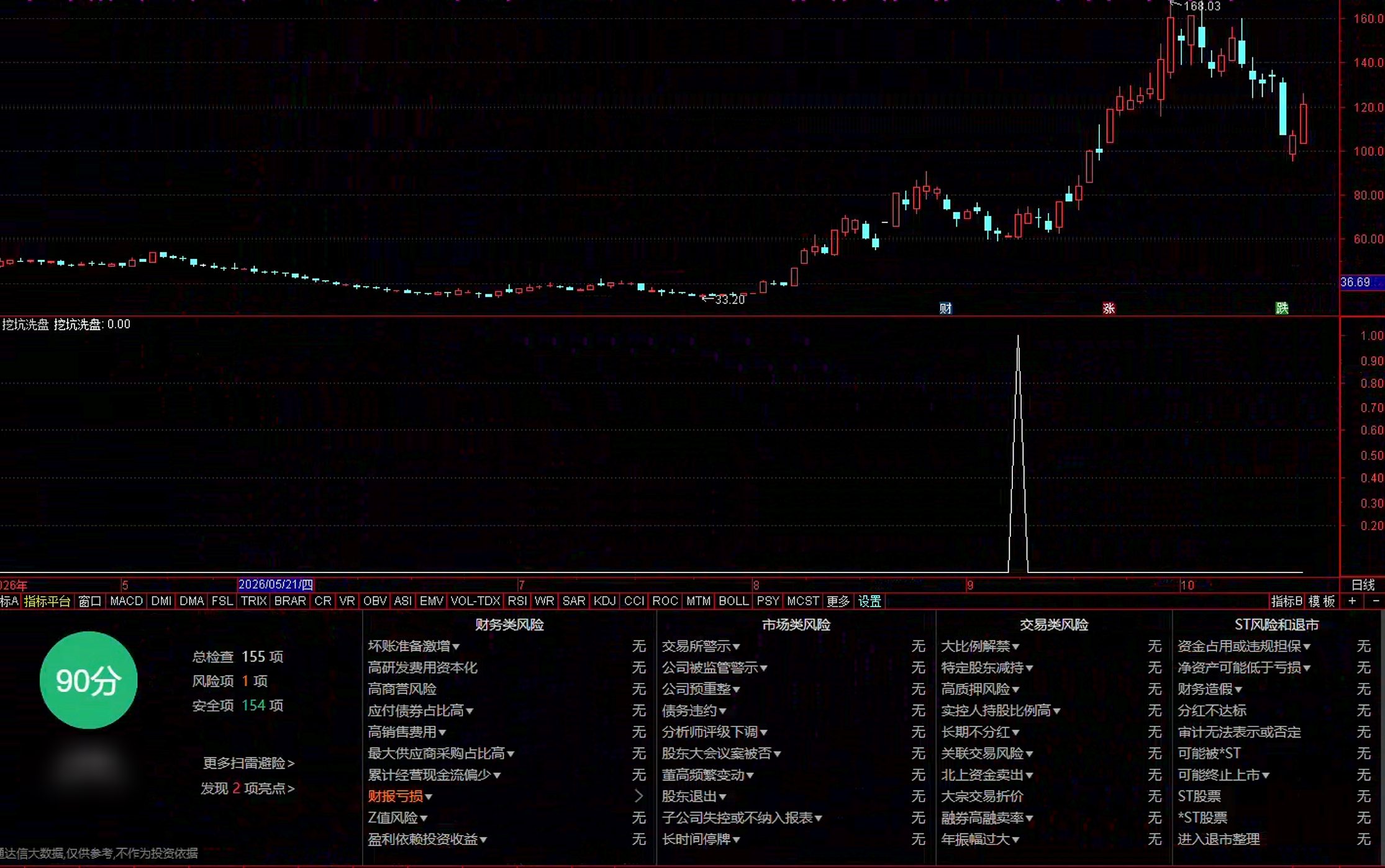Click the green 跌 marker icon
Image resolution: width=1385 pixels, height=868 pixels.
(x=1282, y=308)
